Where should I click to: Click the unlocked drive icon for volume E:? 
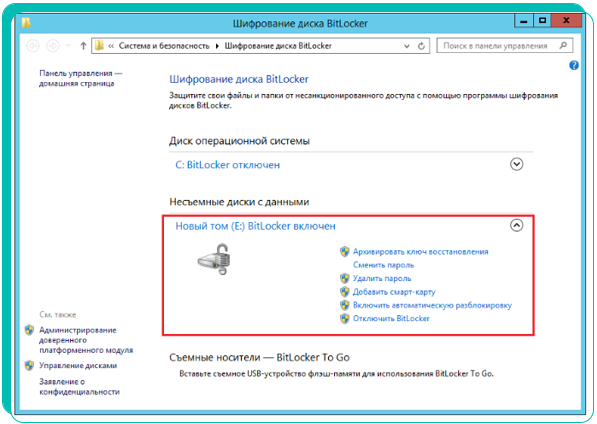point(214,259)
